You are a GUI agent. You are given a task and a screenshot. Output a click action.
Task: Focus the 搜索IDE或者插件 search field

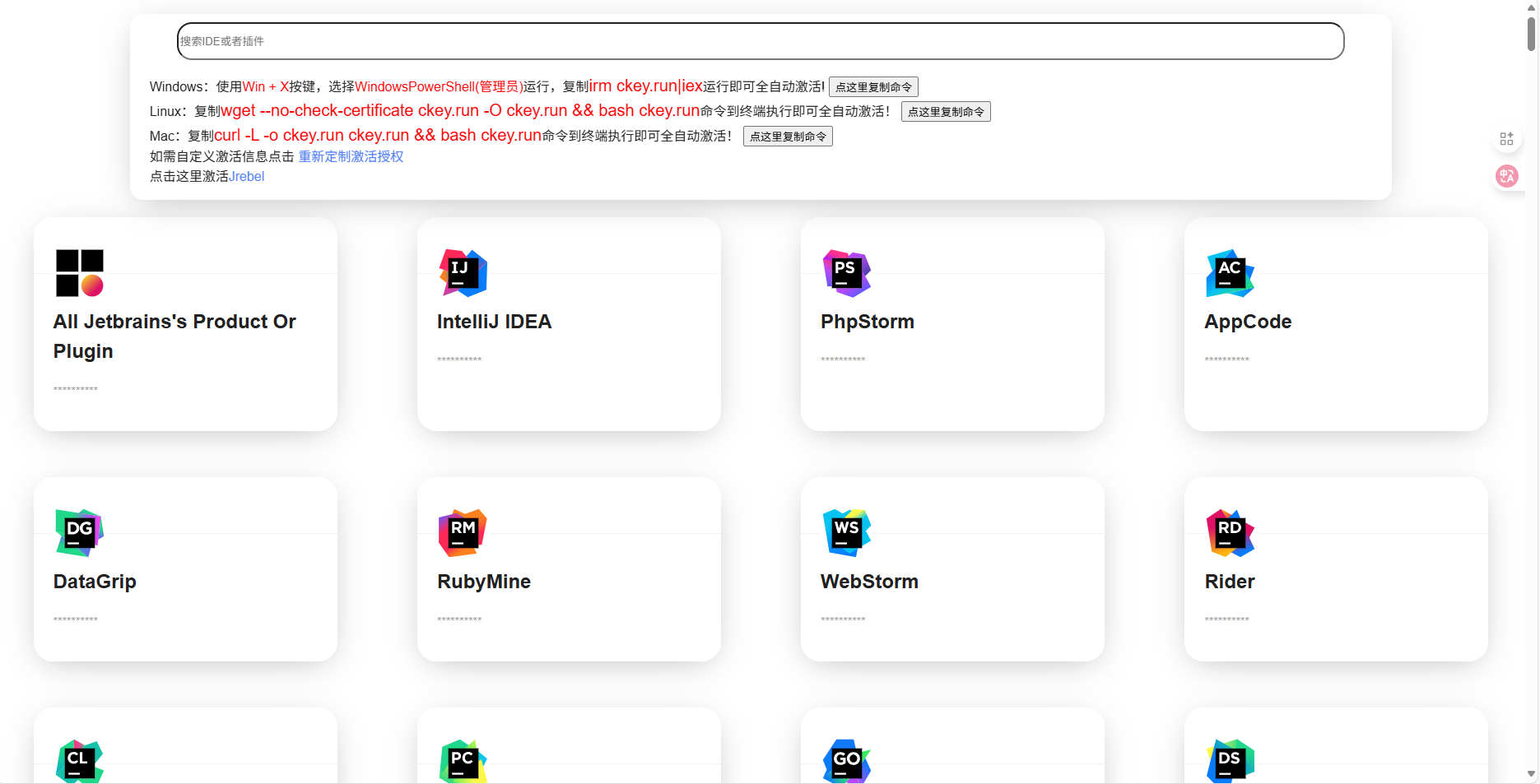(x=761, y=41)
